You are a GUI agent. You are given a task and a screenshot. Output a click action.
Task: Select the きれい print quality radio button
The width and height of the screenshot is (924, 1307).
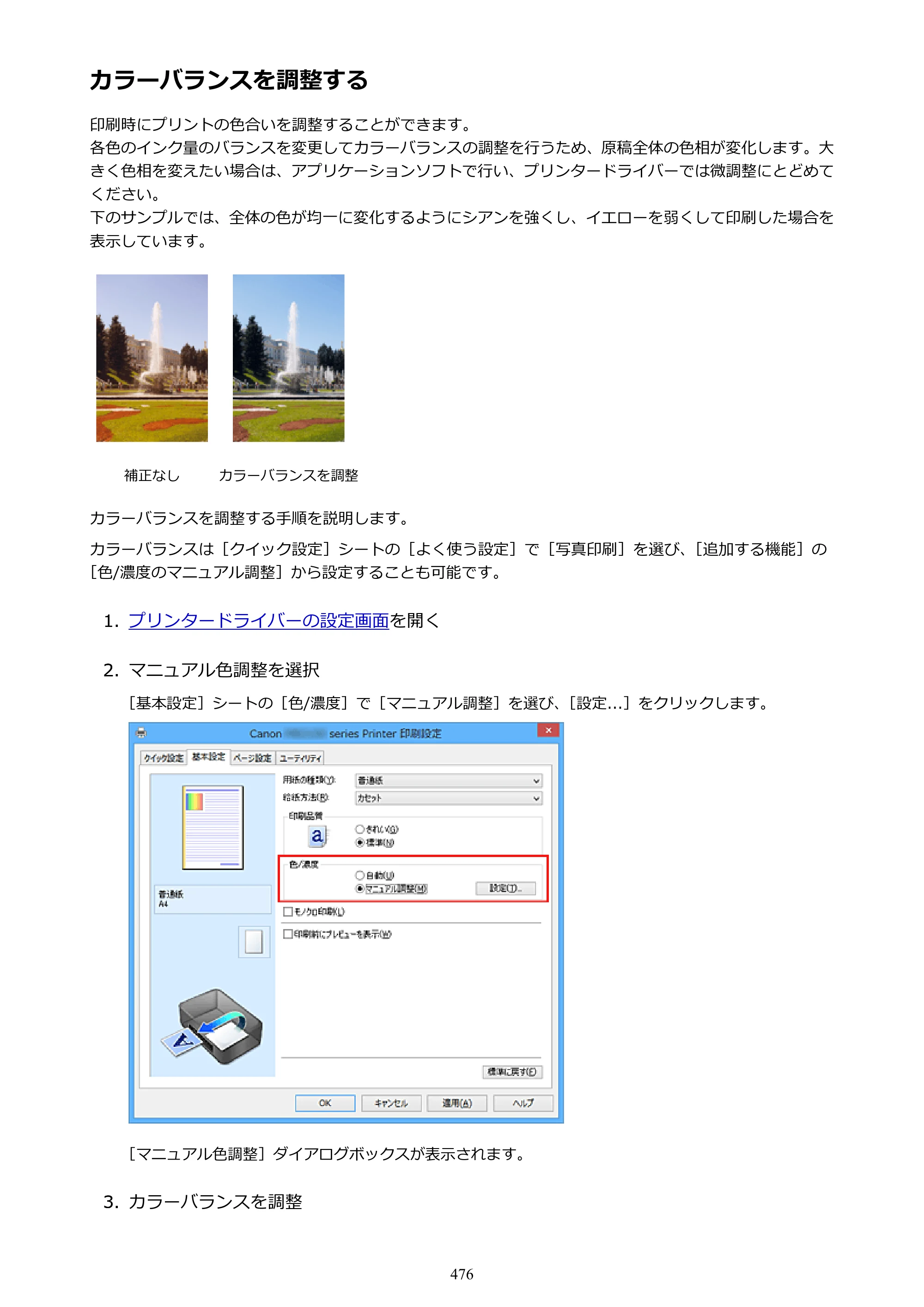click(360, 829)
